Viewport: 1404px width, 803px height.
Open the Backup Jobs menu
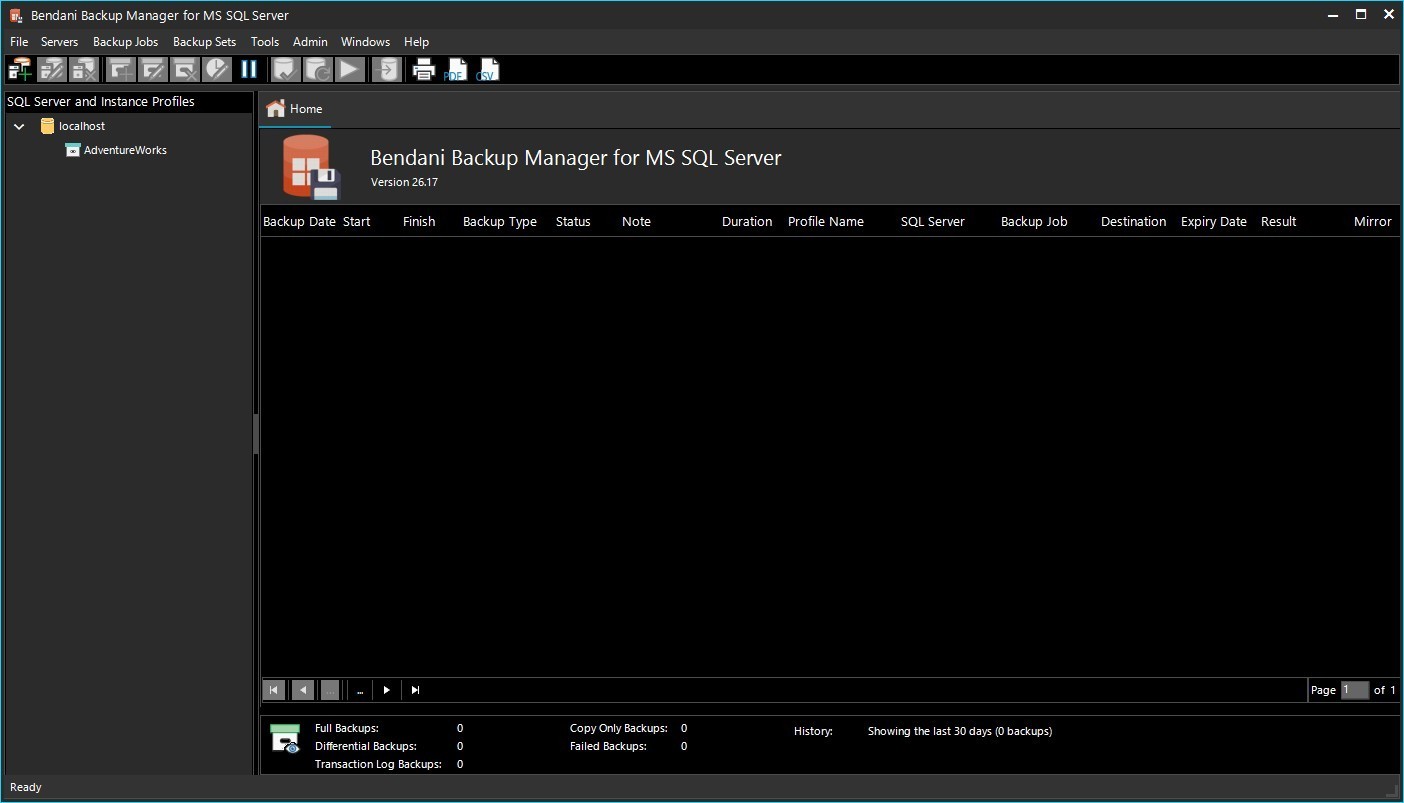125,42
